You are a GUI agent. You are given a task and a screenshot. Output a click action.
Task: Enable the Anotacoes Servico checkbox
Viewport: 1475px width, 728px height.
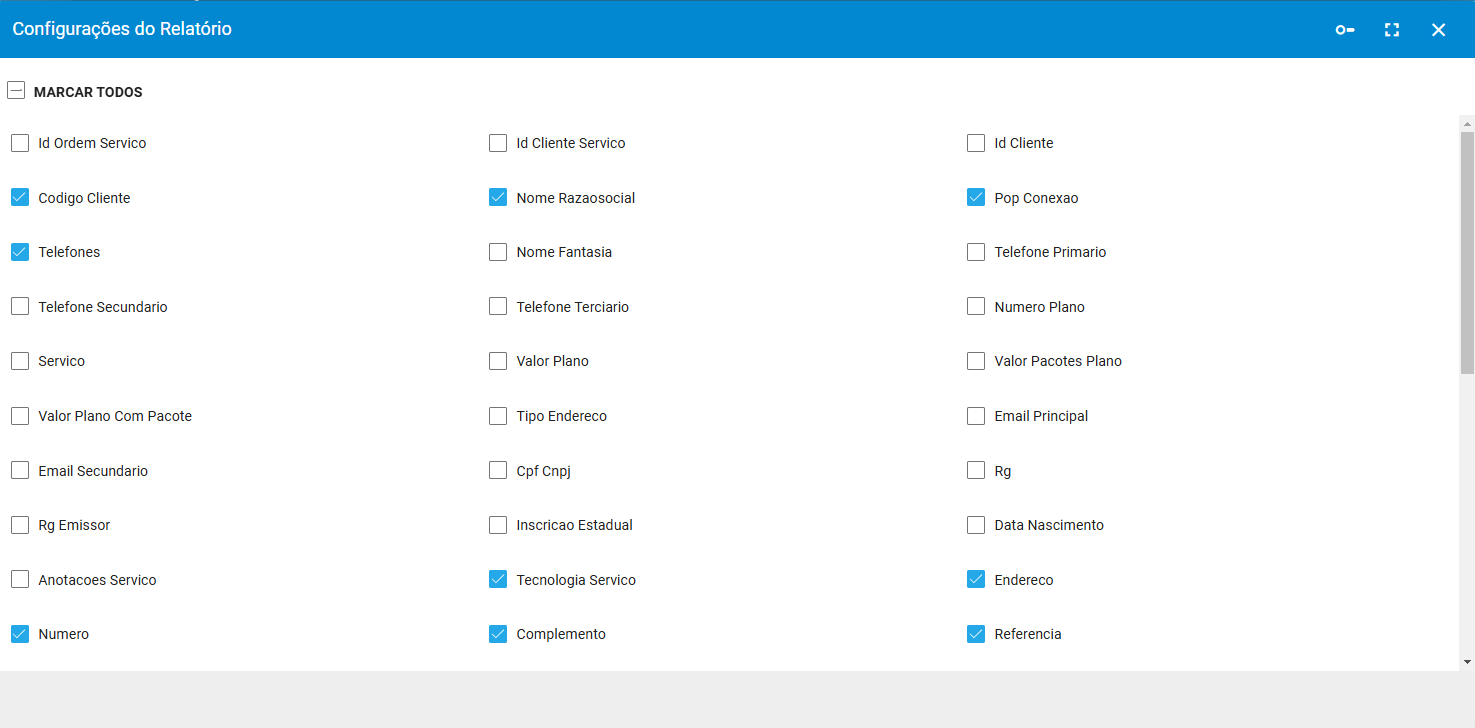[x=20, y=579]
